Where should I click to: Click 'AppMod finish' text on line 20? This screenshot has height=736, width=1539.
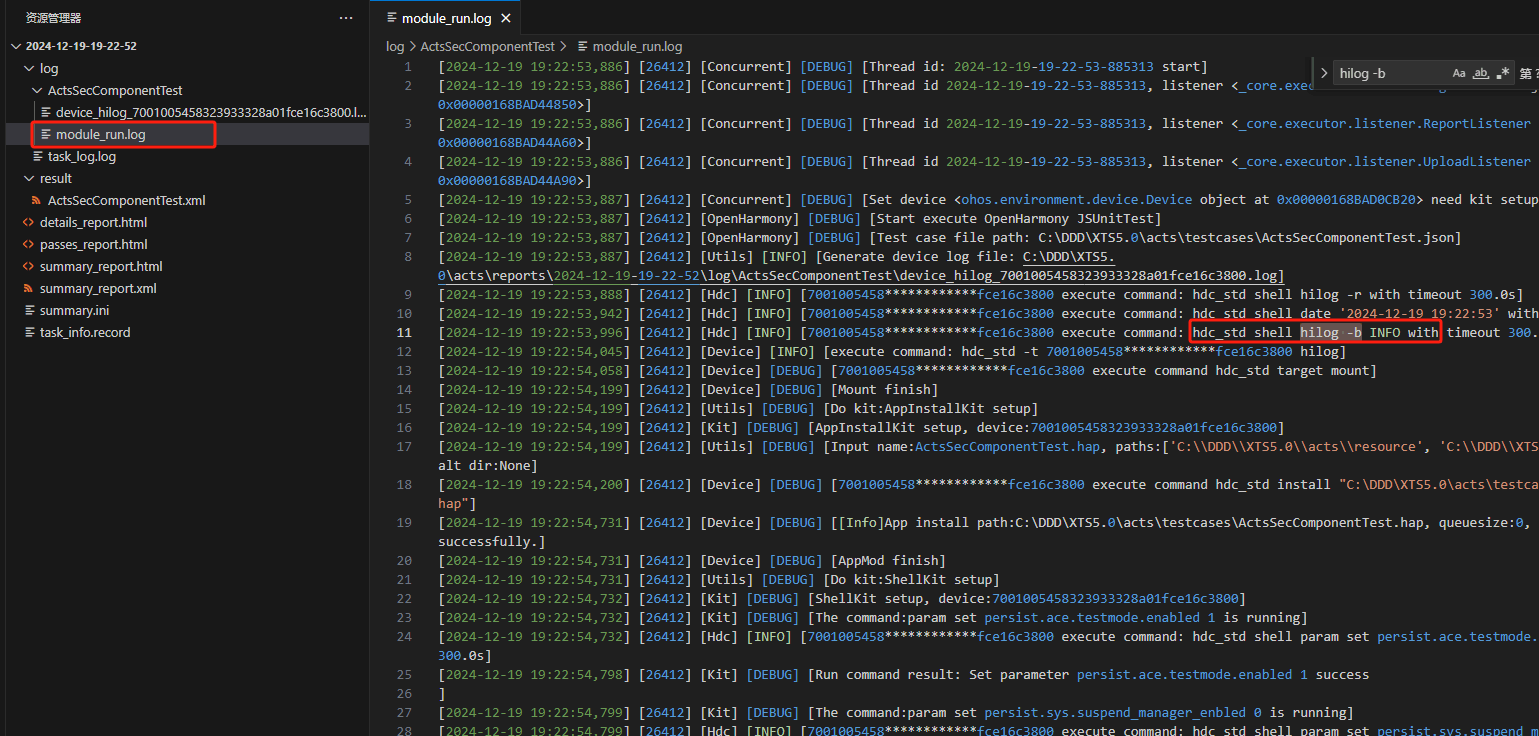coord(888,560)
